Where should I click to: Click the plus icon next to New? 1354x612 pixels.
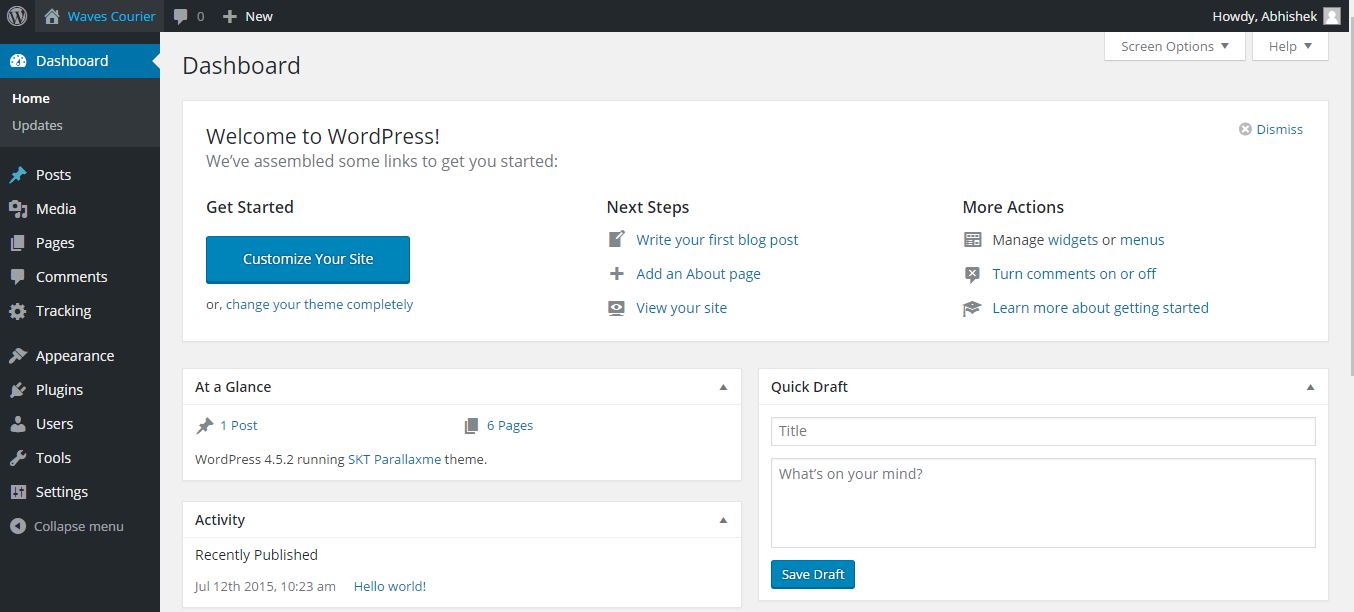230,16
